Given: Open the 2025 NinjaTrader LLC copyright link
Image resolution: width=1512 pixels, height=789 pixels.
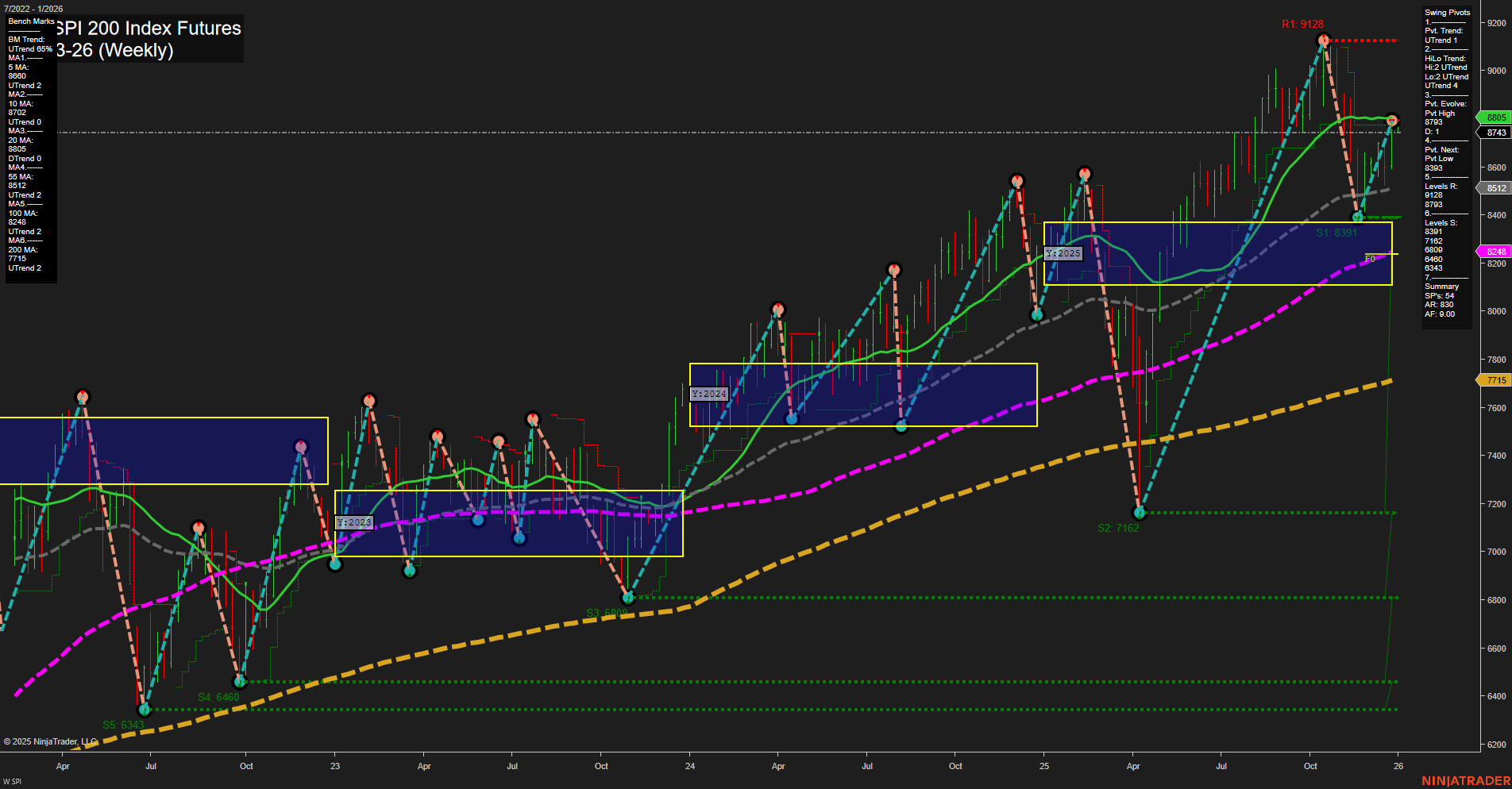Looking at the screenshot, I should [49, 741].
